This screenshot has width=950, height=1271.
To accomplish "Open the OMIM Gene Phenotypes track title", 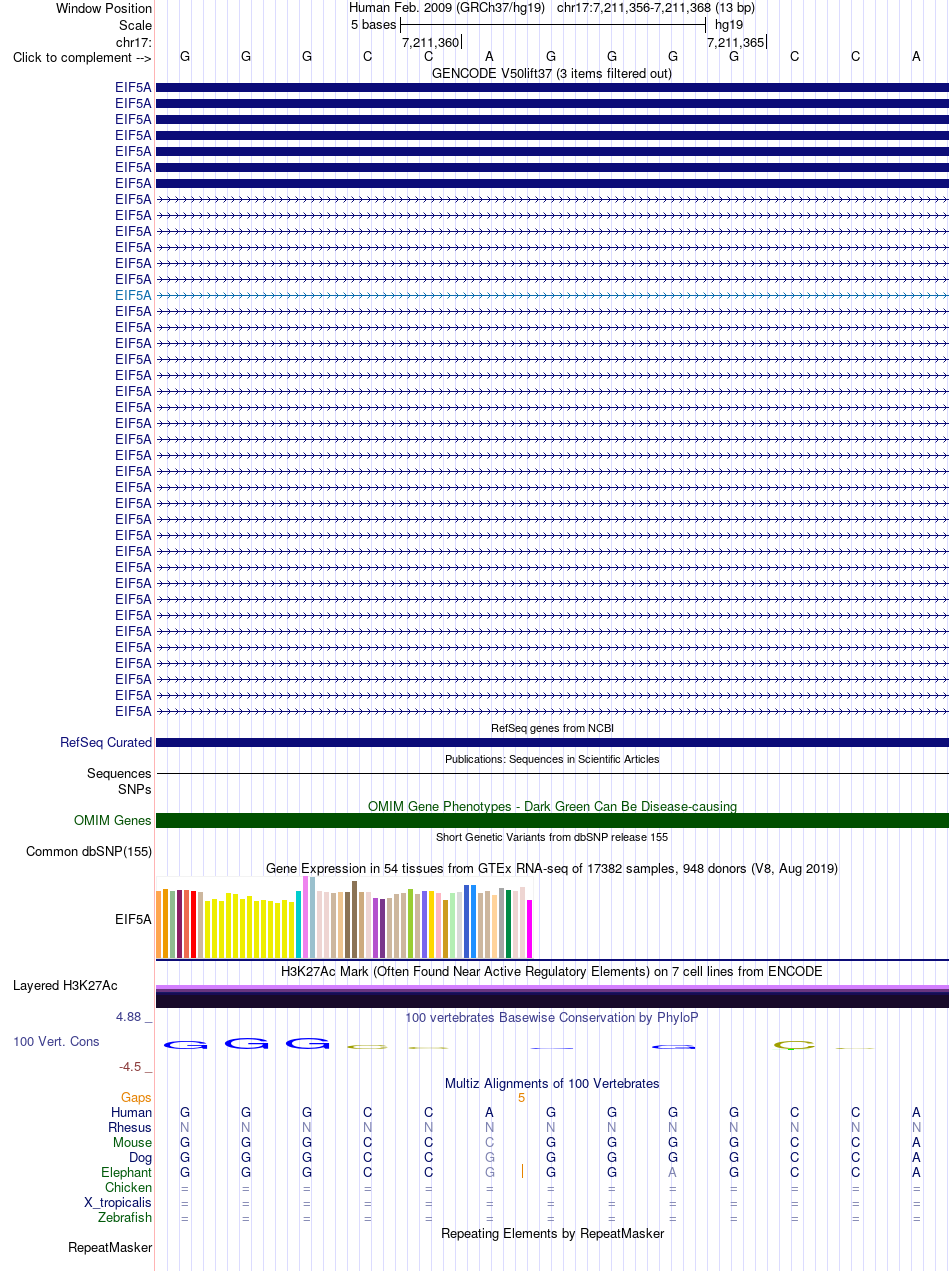I will click(552, 806).
